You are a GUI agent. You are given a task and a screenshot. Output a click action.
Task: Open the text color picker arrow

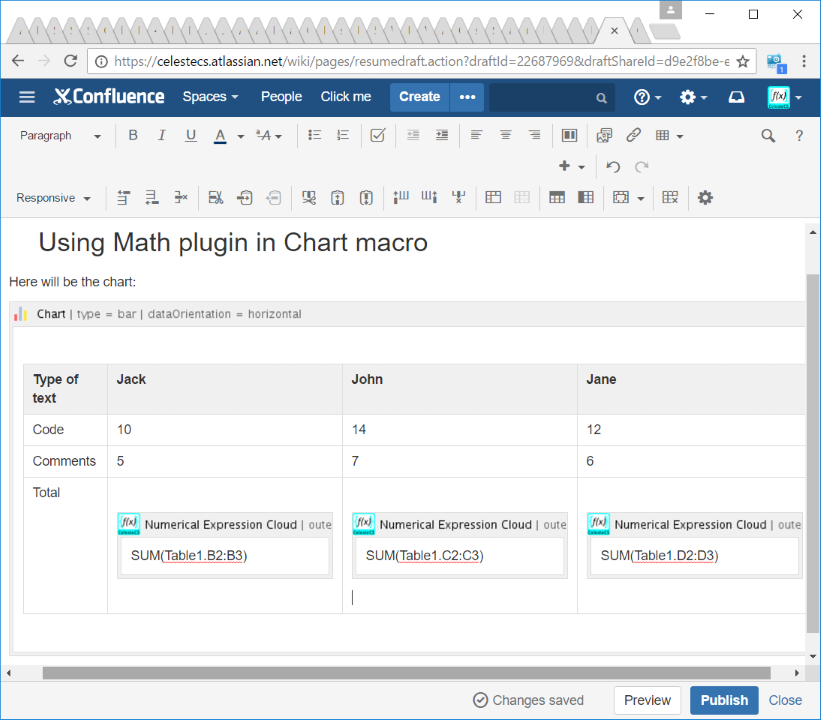tap(241, 137)
